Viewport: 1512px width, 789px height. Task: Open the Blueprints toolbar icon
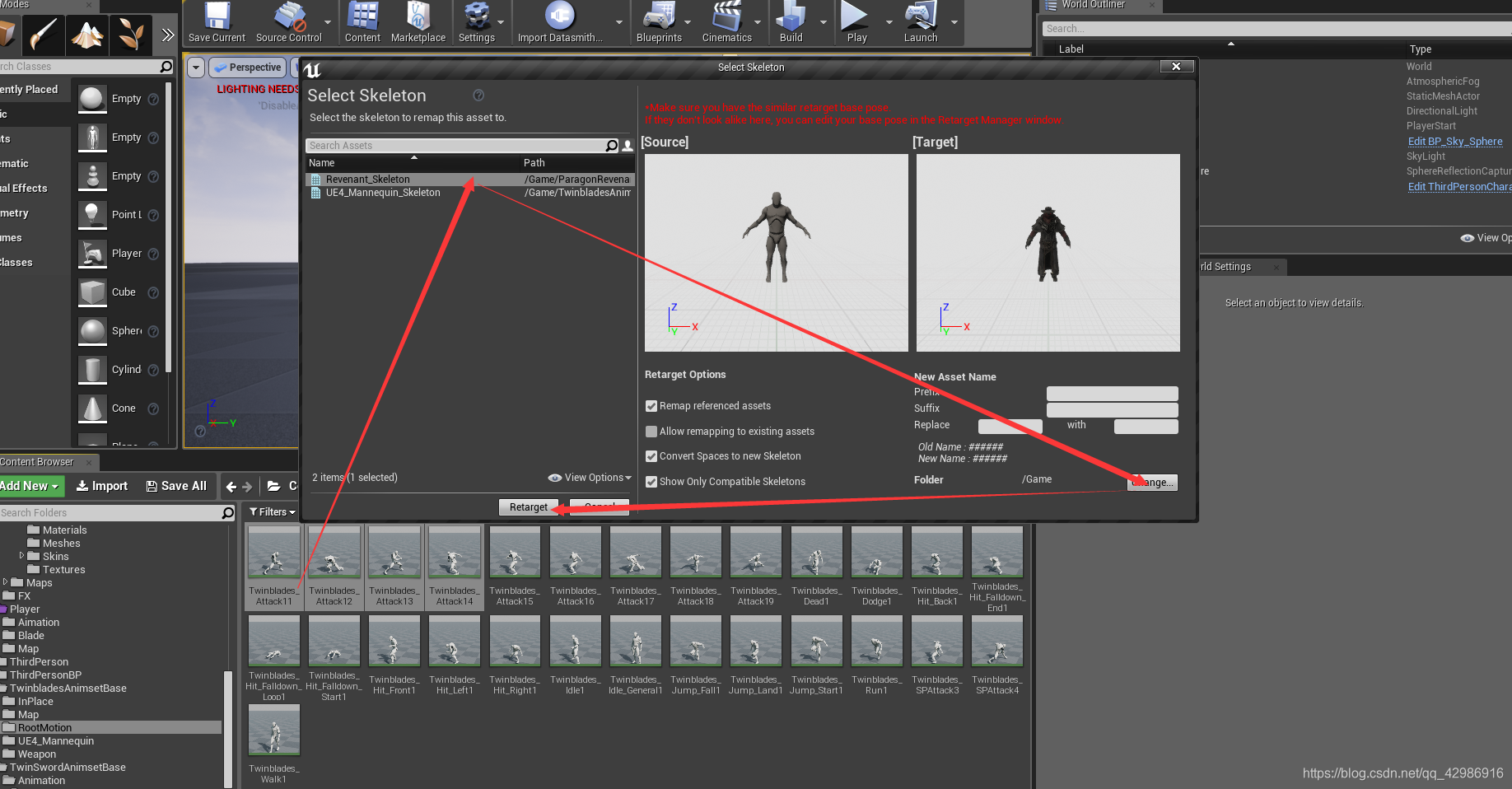pyautogui.click(x=659, y=22)
